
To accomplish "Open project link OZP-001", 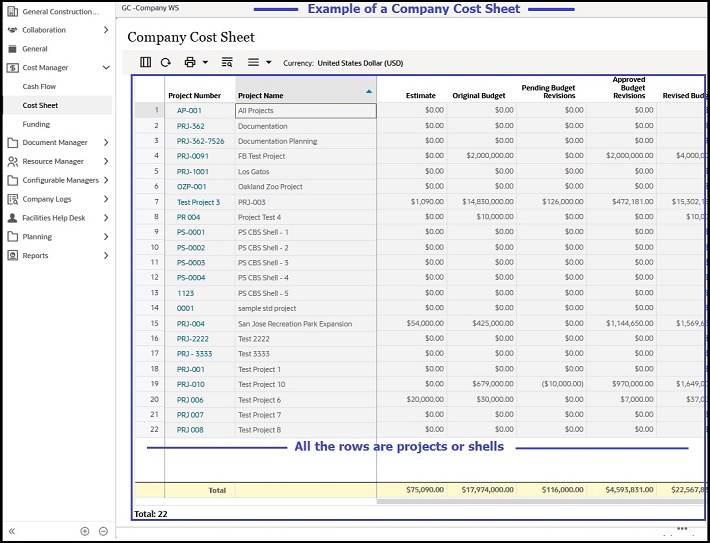I will [192, 187].
